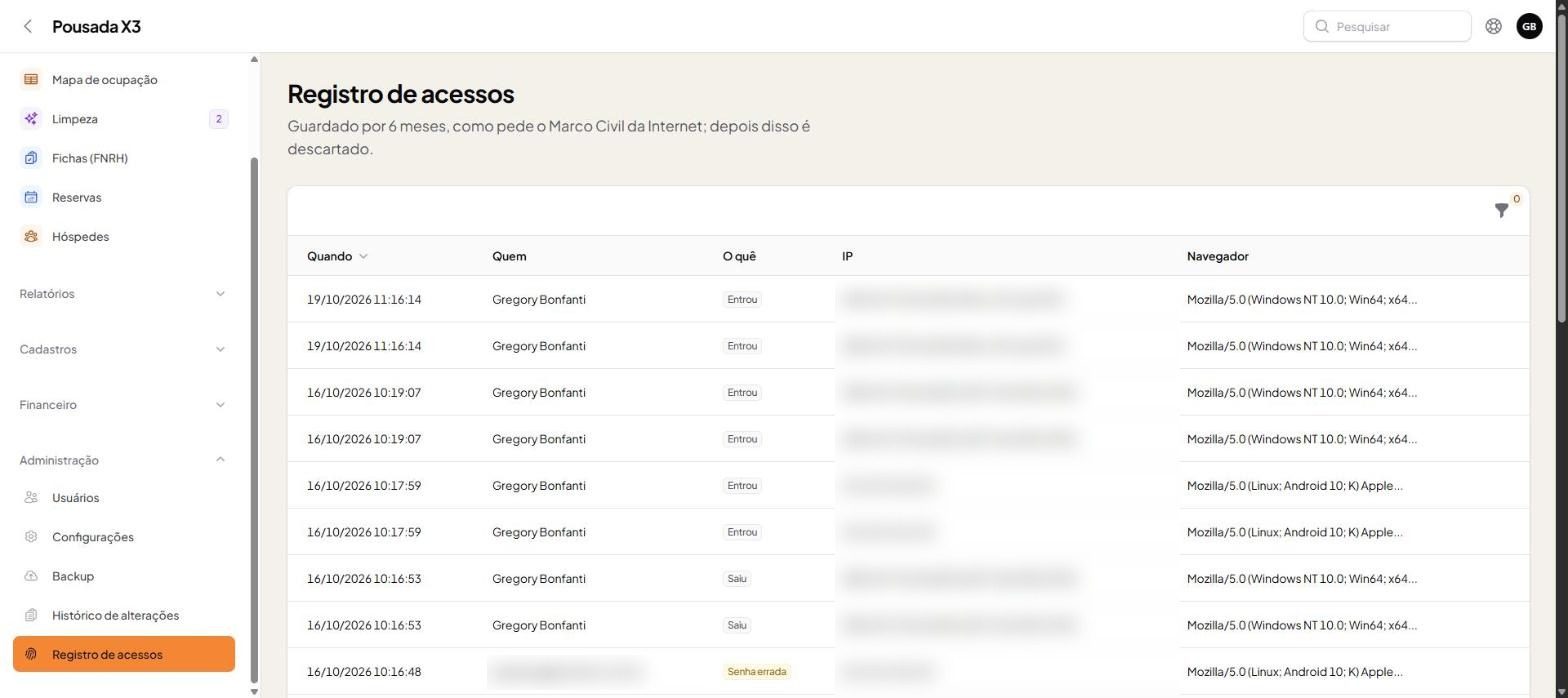Sort by the Quando column arrow
The height and width of the screenshot is (698, 1568).
pyautogui.click(x=363, y=257)
